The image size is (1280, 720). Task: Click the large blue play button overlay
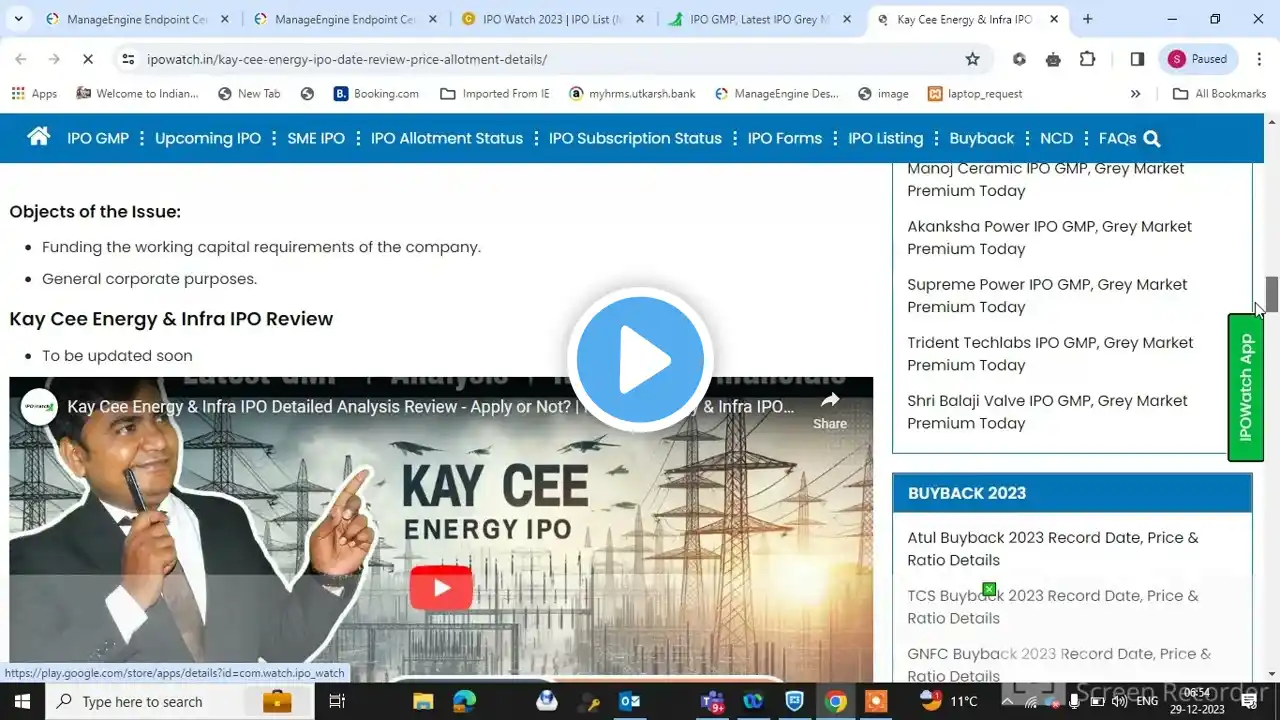pyautogui.click(x=640, y=360)
